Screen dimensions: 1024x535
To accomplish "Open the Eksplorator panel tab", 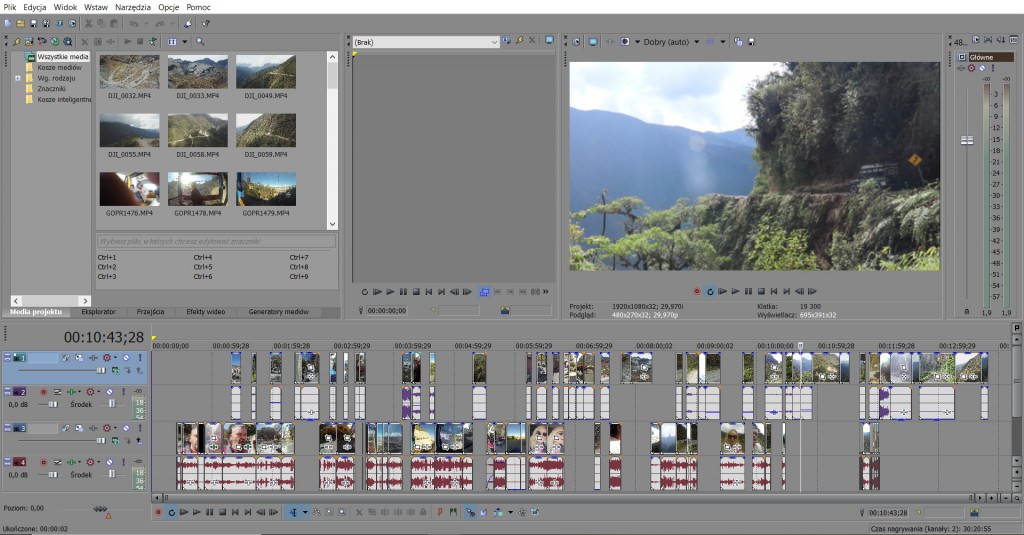I will click(98, 312).
